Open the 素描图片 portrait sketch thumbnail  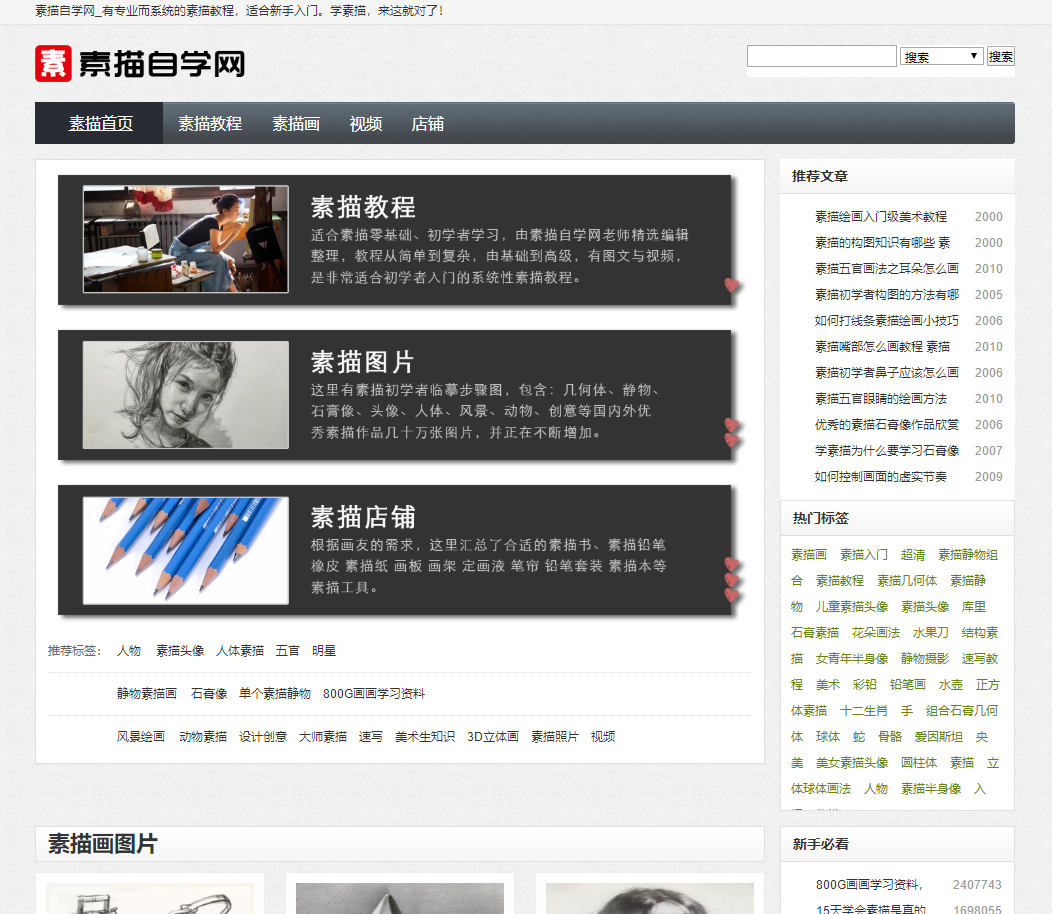[186, 395]
